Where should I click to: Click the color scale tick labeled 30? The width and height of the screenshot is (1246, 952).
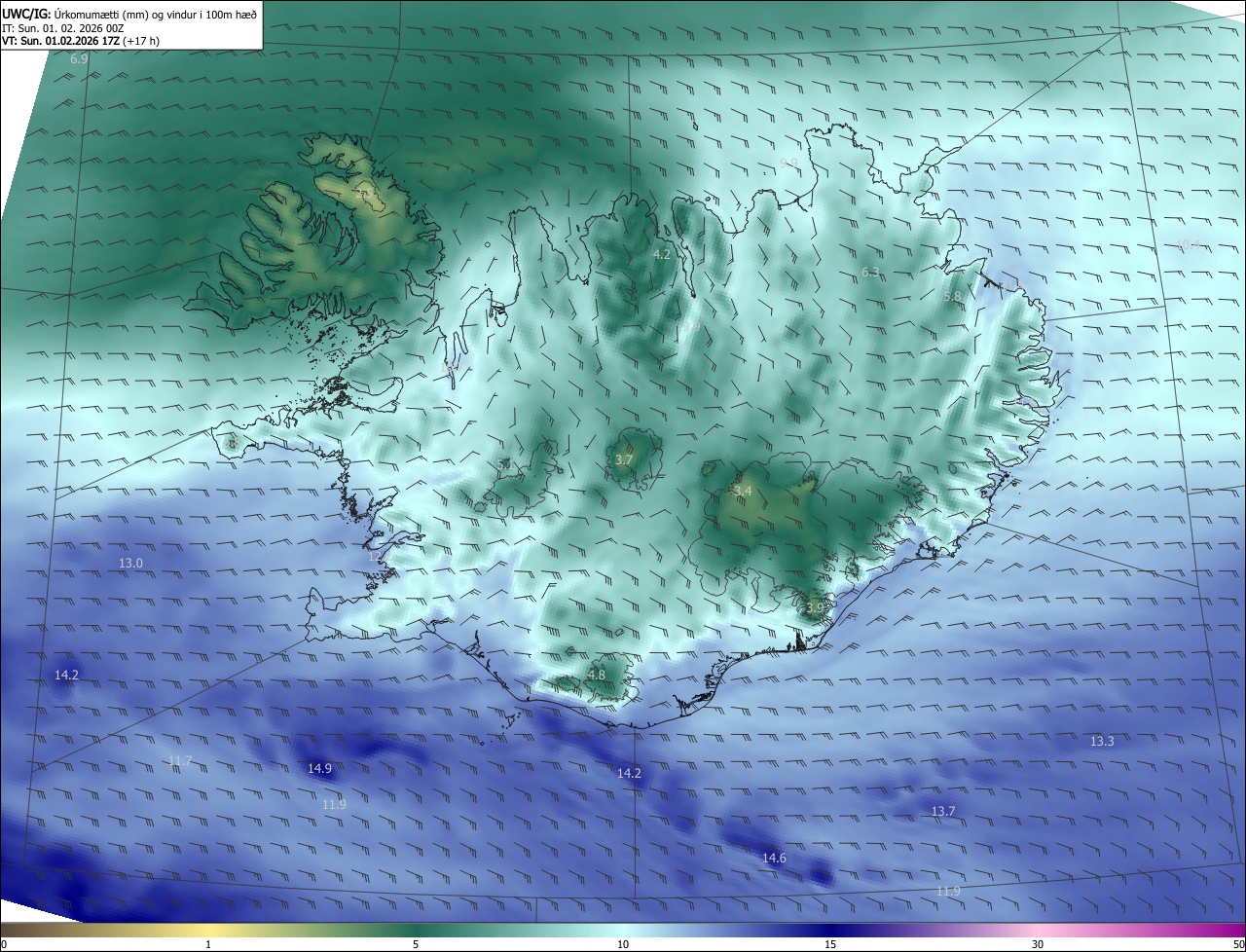pos(1038,944)
